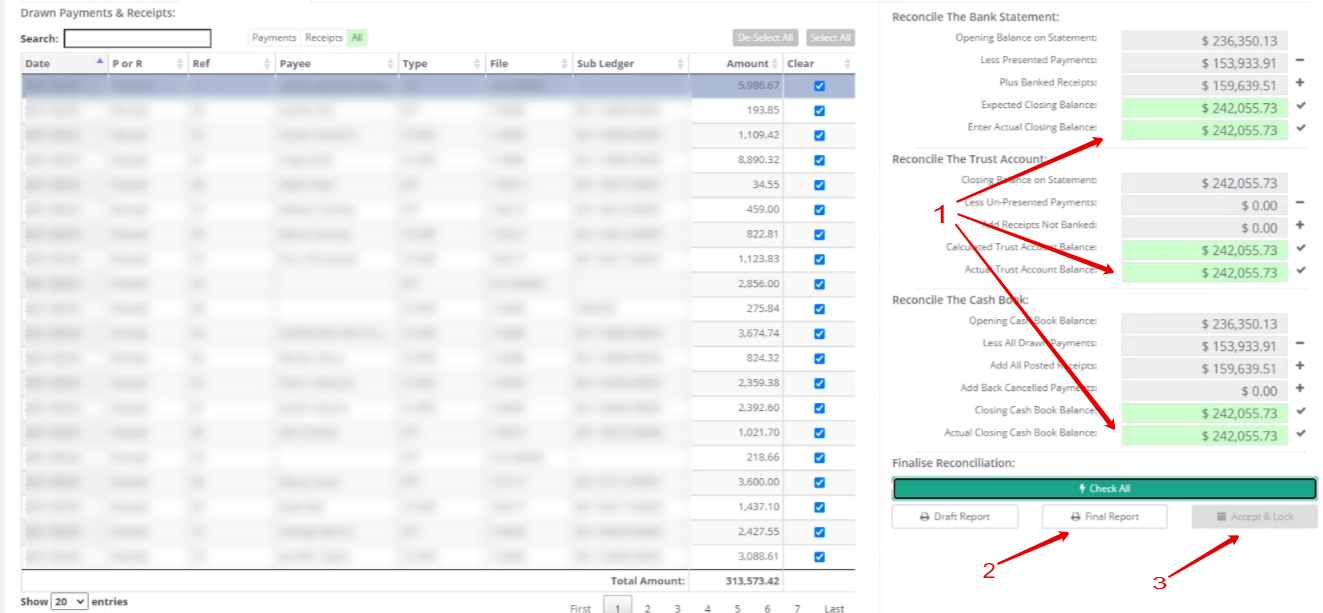
Task: Filter list to Receipts only
Action: 323,38
